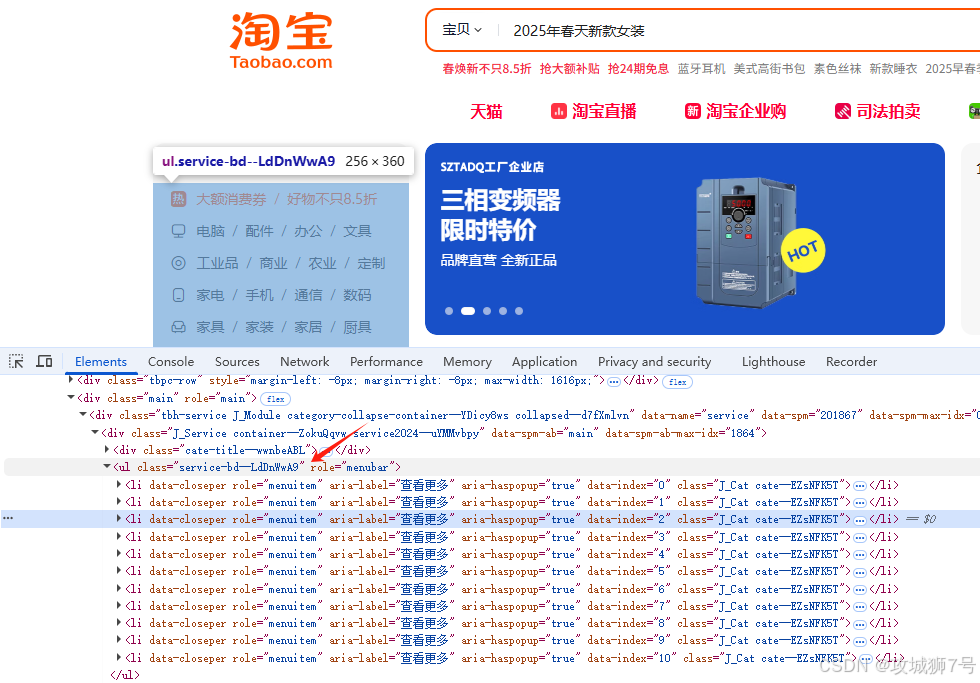Collapse the div class main node
Viewport: 980px width, 683px height.
pyautogui.click(x=71, y=397)
